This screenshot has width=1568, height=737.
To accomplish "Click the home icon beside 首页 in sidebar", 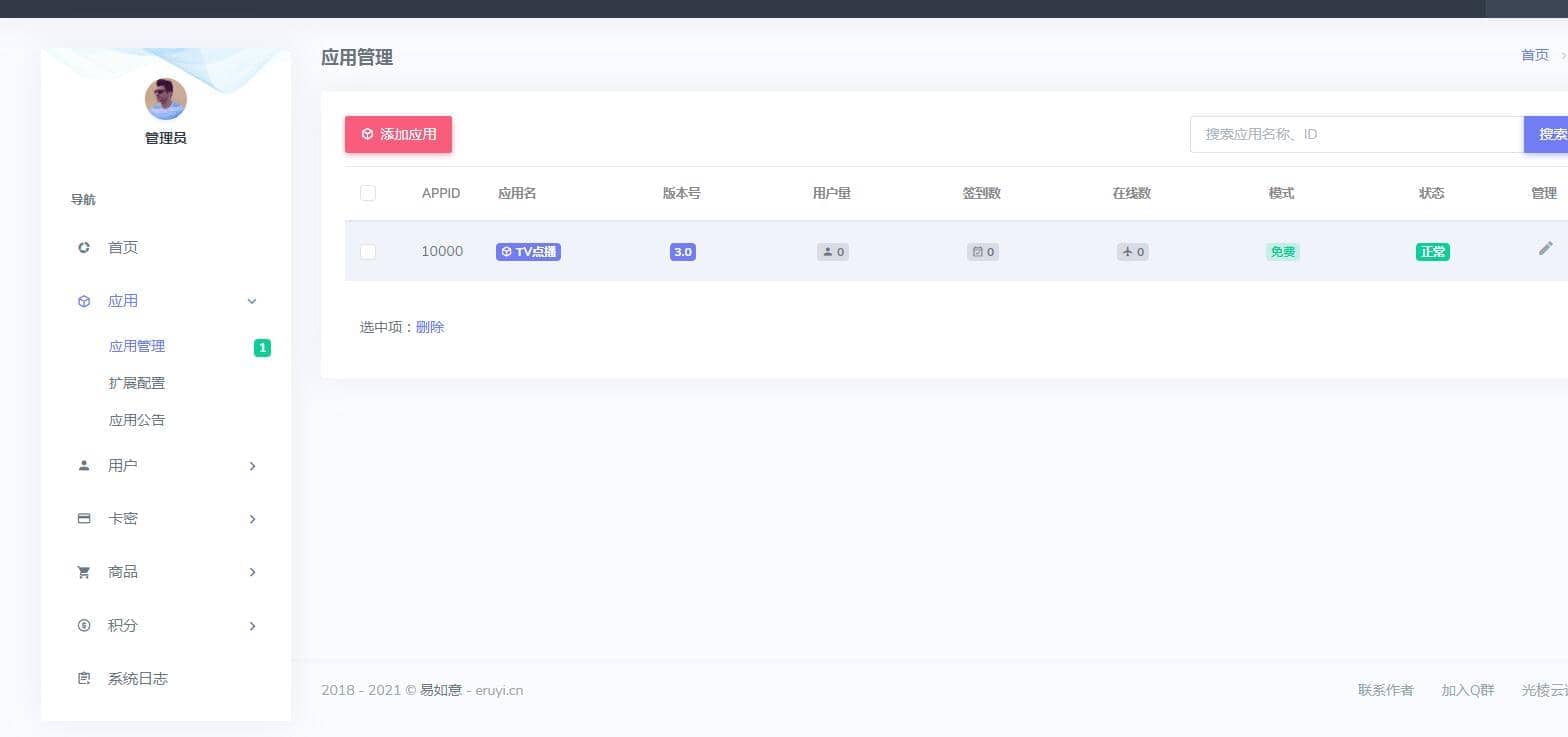I will point(84,248).
